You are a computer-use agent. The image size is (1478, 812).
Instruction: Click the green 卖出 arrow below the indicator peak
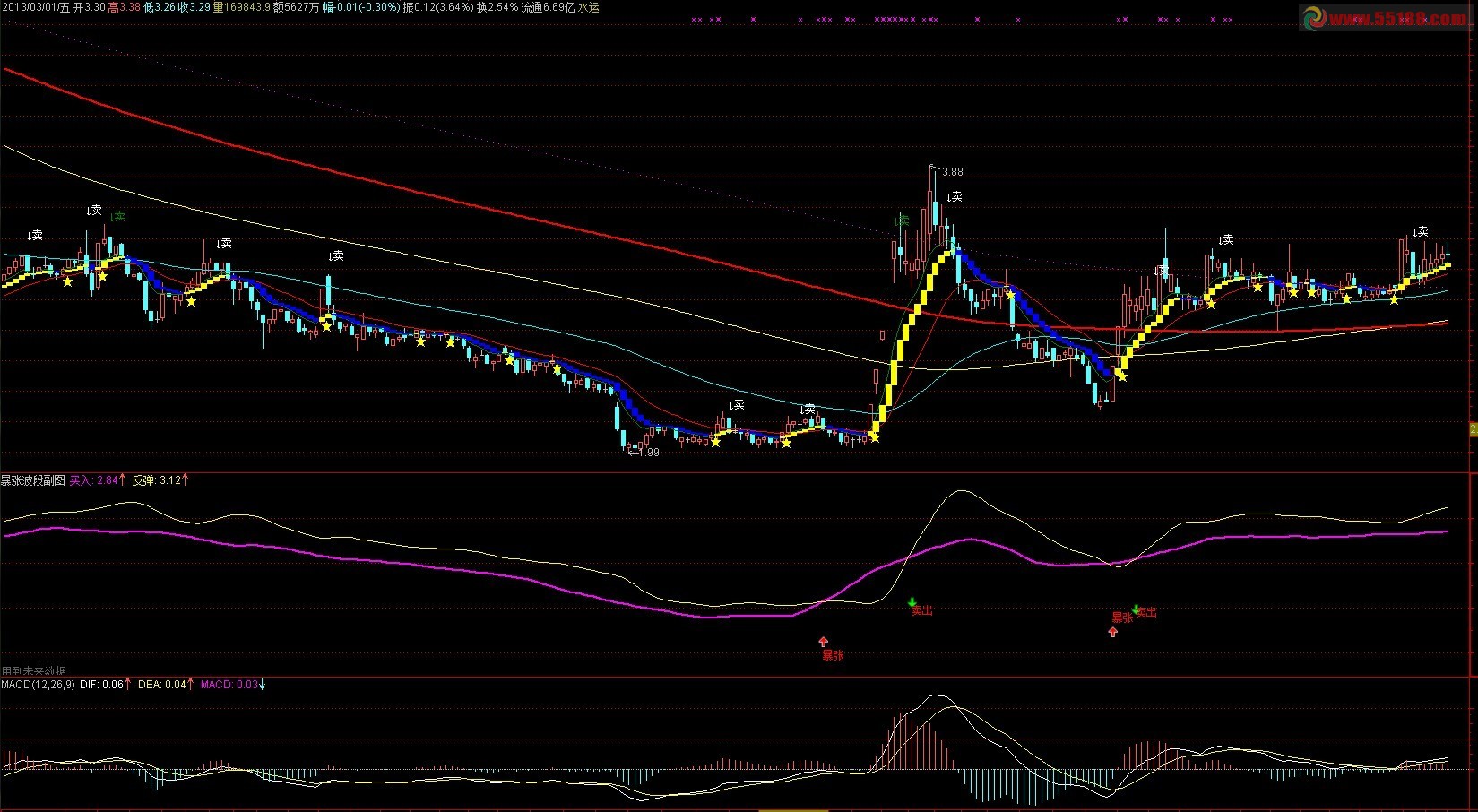(912, 603)
